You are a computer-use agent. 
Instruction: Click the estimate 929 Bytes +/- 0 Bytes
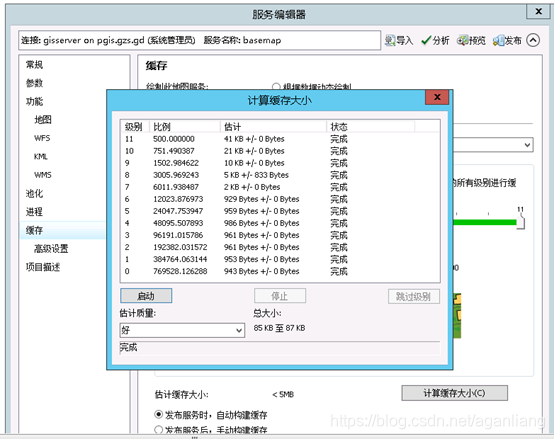coord(261,199)
